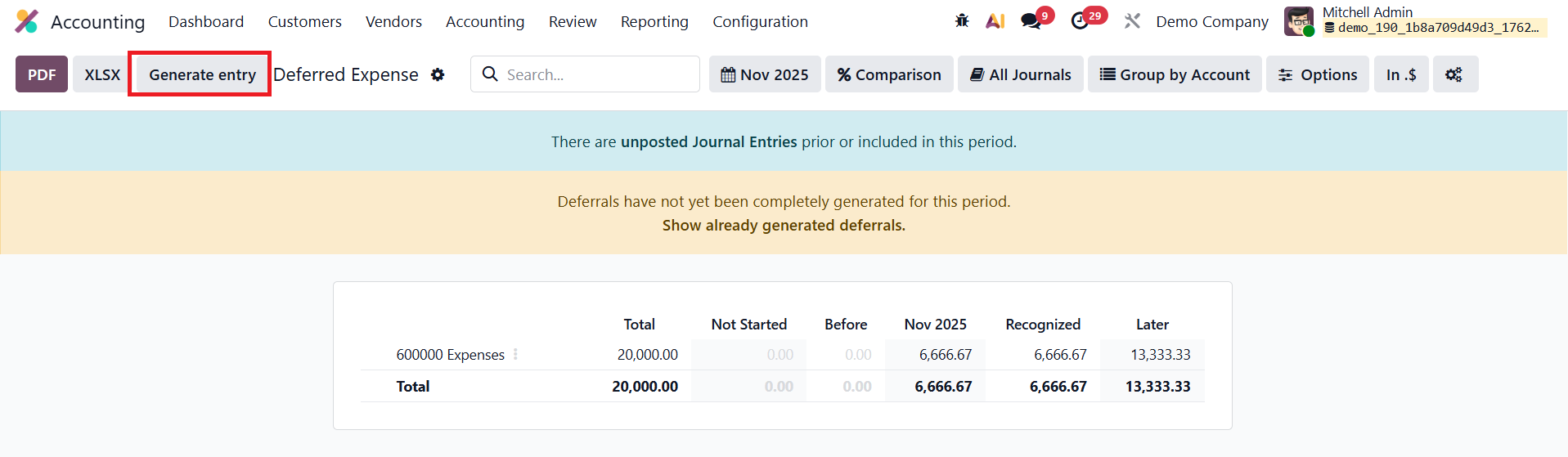The image size is (1568, 457).
Task: Expand the Options dropdown
Action: pos(1317,74)
